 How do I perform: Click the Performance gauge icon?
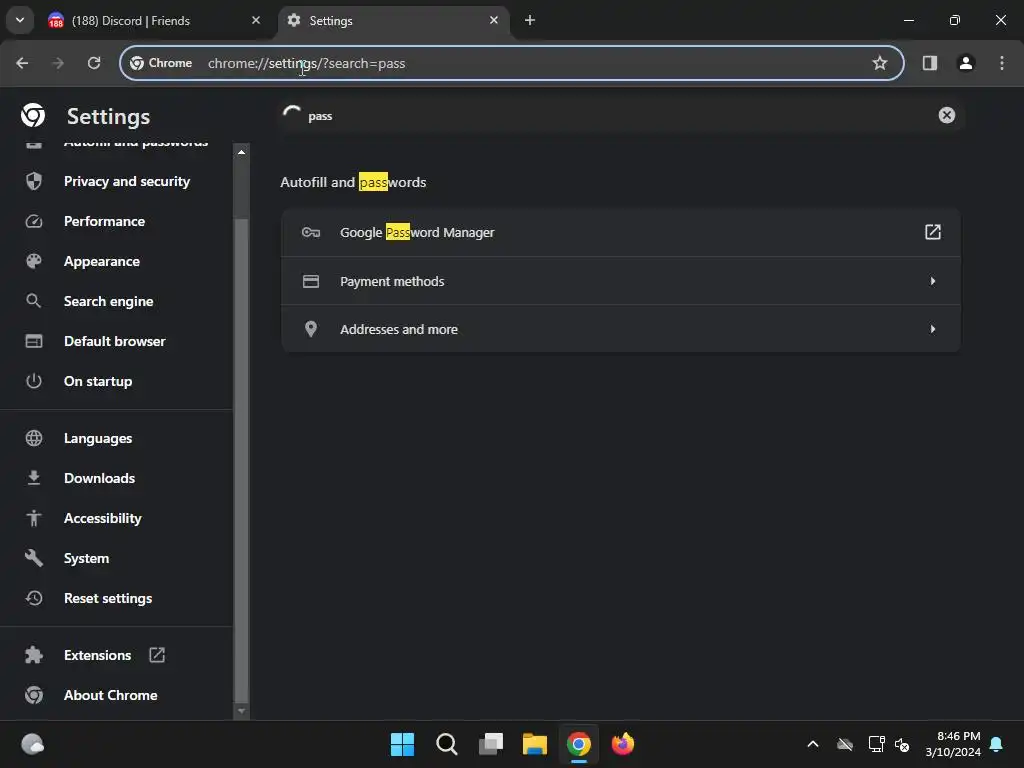tap(34, 221)
